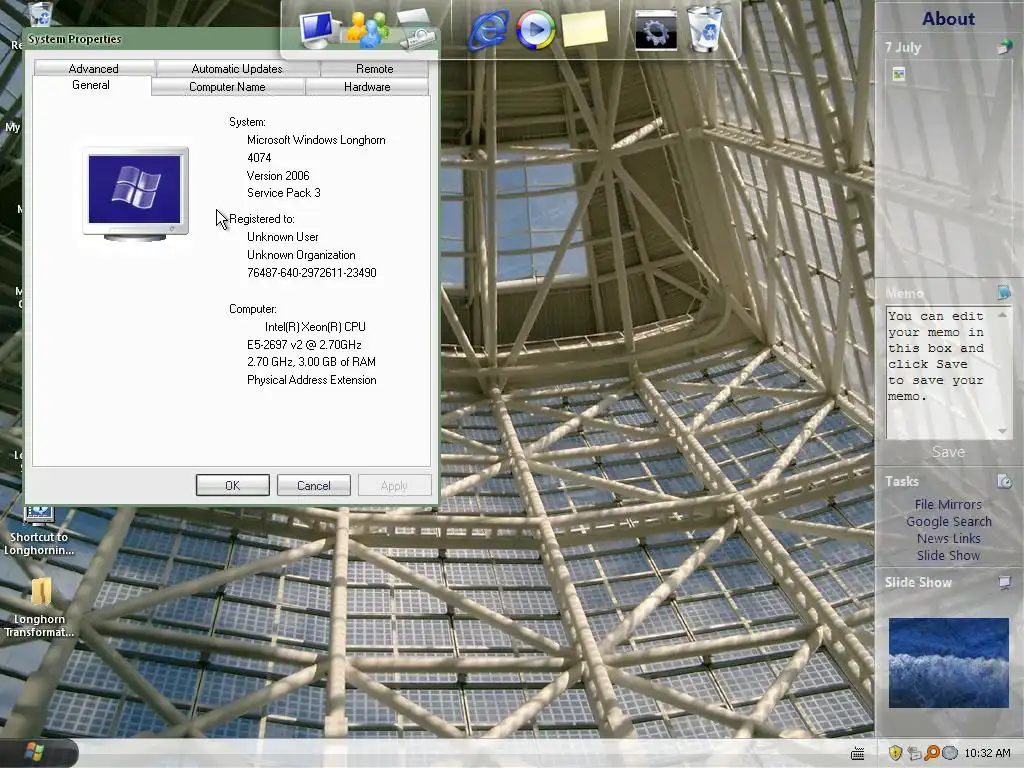Click inside the Memo text box
The width and height of the screenshot is (1024, 768).
point(940,372)
